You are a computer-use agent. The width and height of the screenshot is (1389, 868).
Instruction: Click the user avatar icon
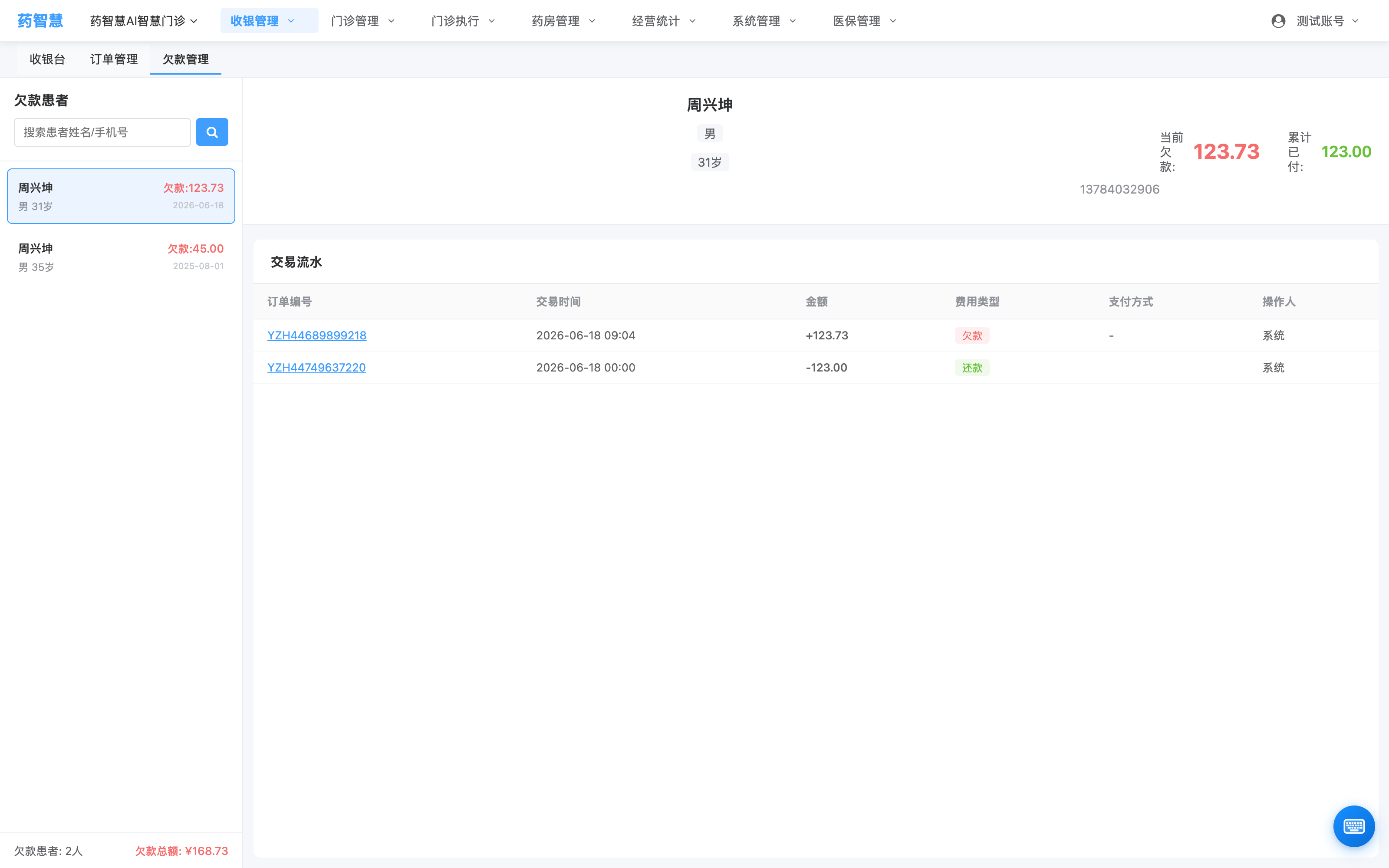(x=1277, y=21)
